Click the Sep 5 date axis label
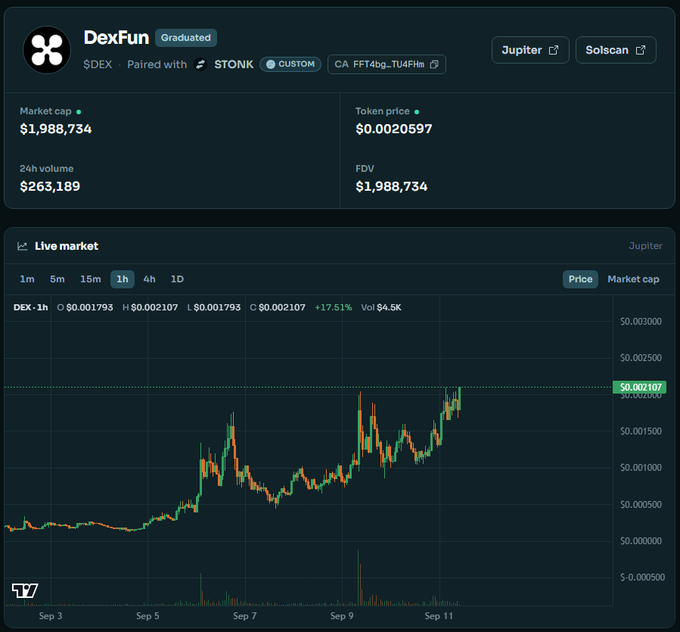The height and width of the screenshot is (632, 680). coord(147,616)
